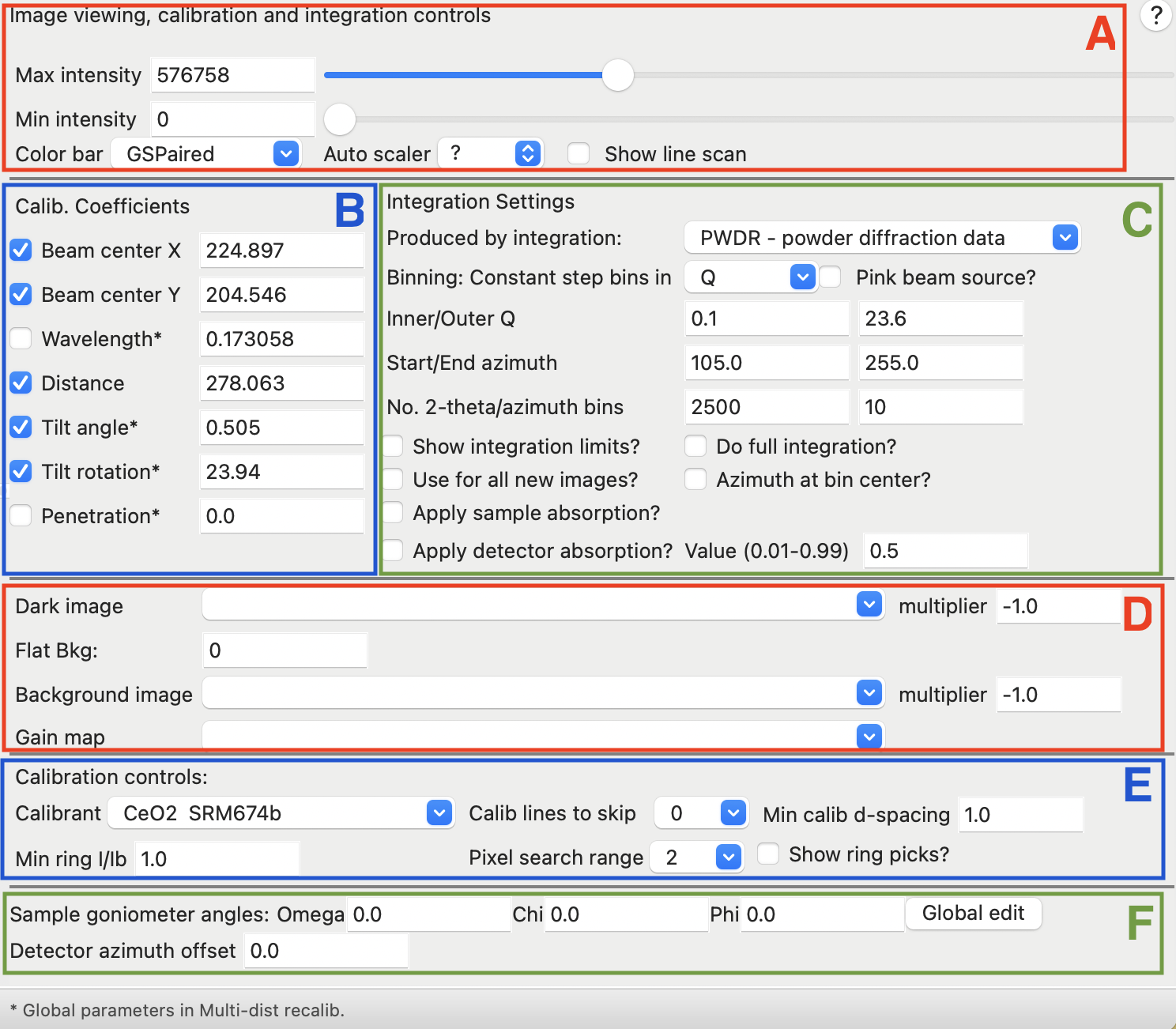This screenshot has width=1176, height=1029.
Task: Click the help question mark icon
Action: tap(1155, 15)
